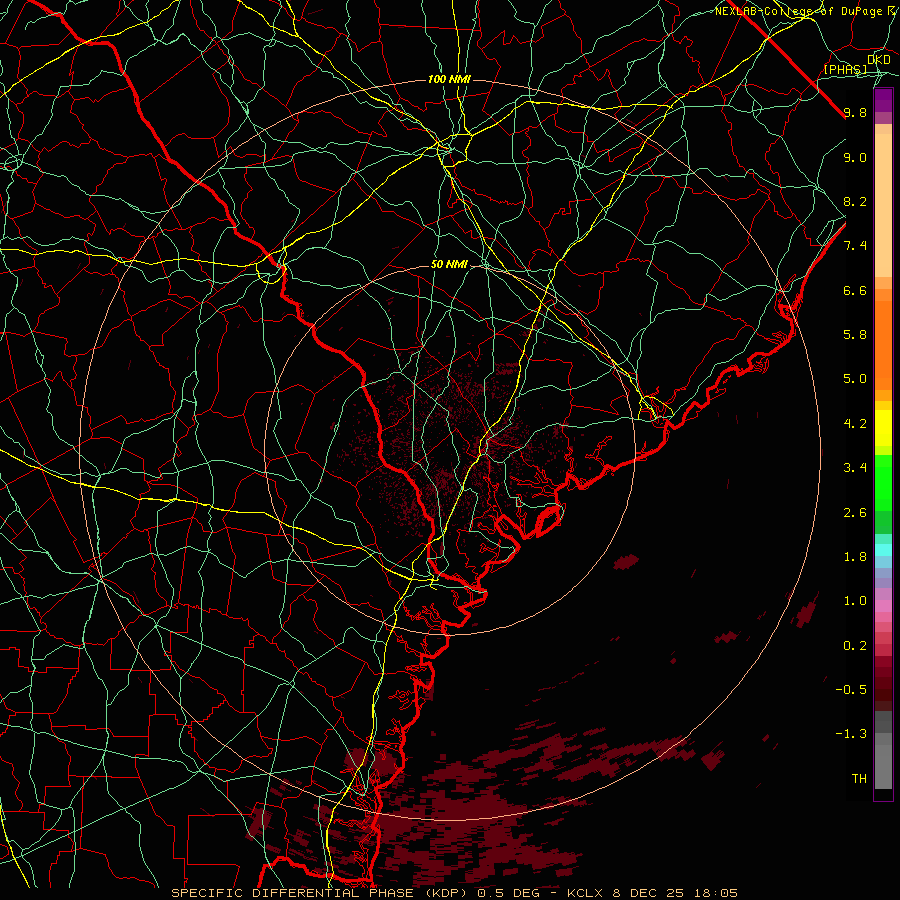900x900 pixels.
Task: Pick the bright green swatch of the scale
Action: pos(883,481)
